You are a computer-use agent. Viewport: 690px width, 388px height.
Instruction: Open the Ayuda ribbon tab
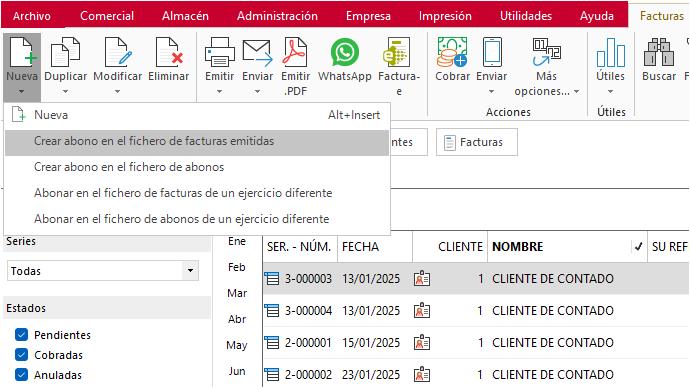tap(597, 16)
